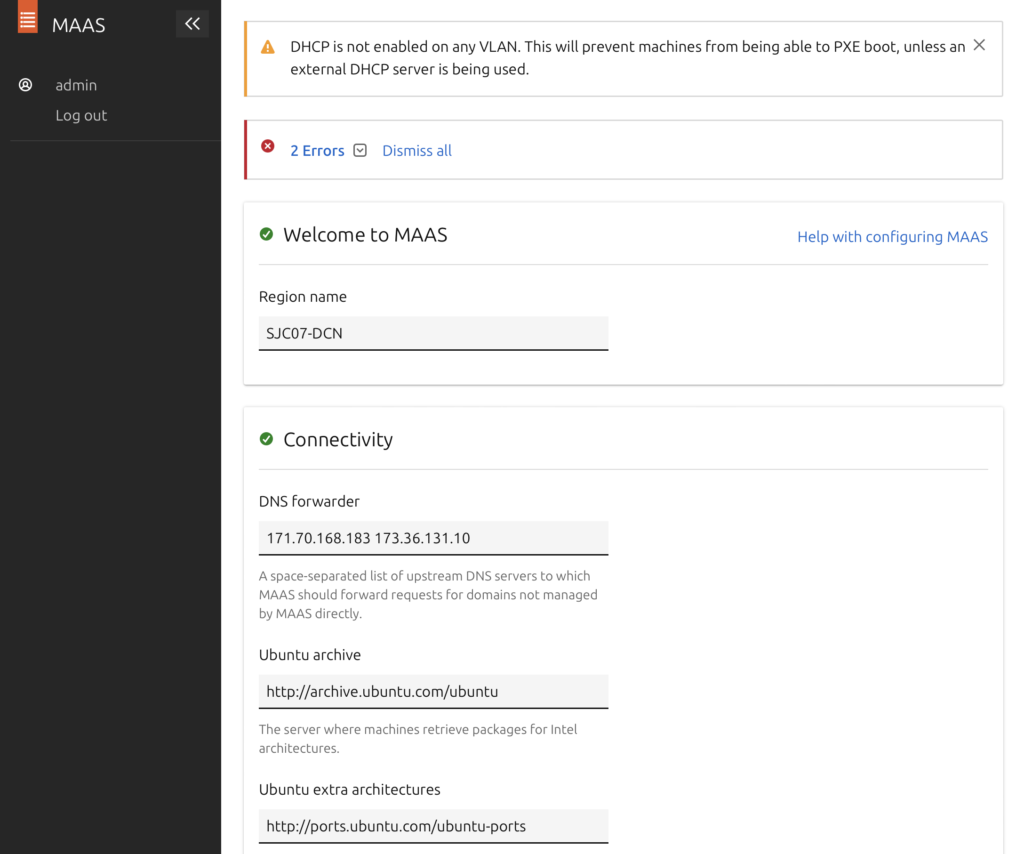This screenshot has height=854, width=1024.
Task: Click the green check beside Connectivity
Action: click(266, 439)
